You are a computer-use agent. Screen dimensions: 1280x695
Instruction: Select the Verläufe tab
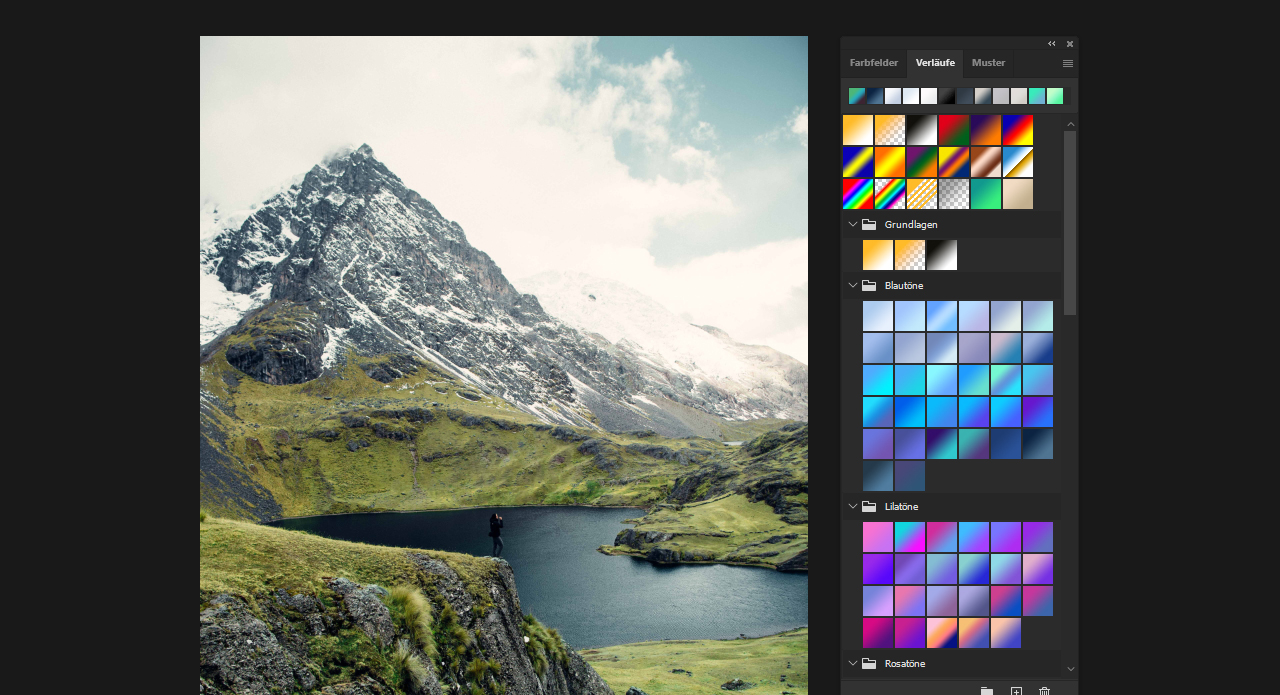tap(935, 63)
